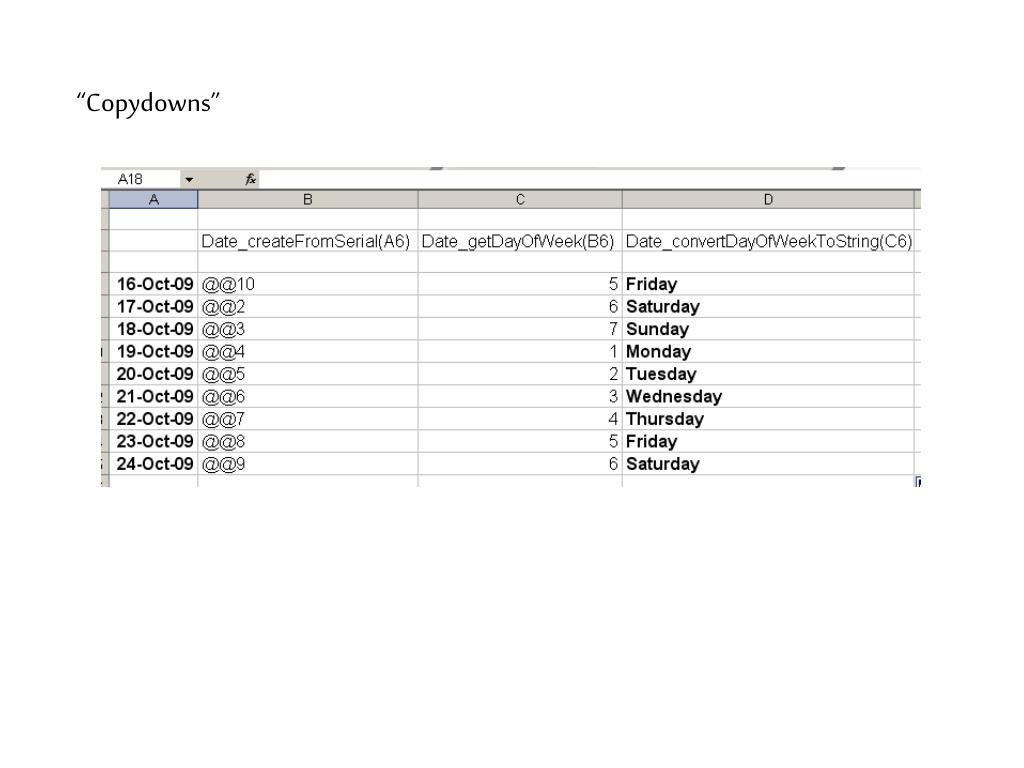Select the Sunday cell
The height and width of the screenshot is (768, 1024).
pyautogui.click(x=768, y=329)
